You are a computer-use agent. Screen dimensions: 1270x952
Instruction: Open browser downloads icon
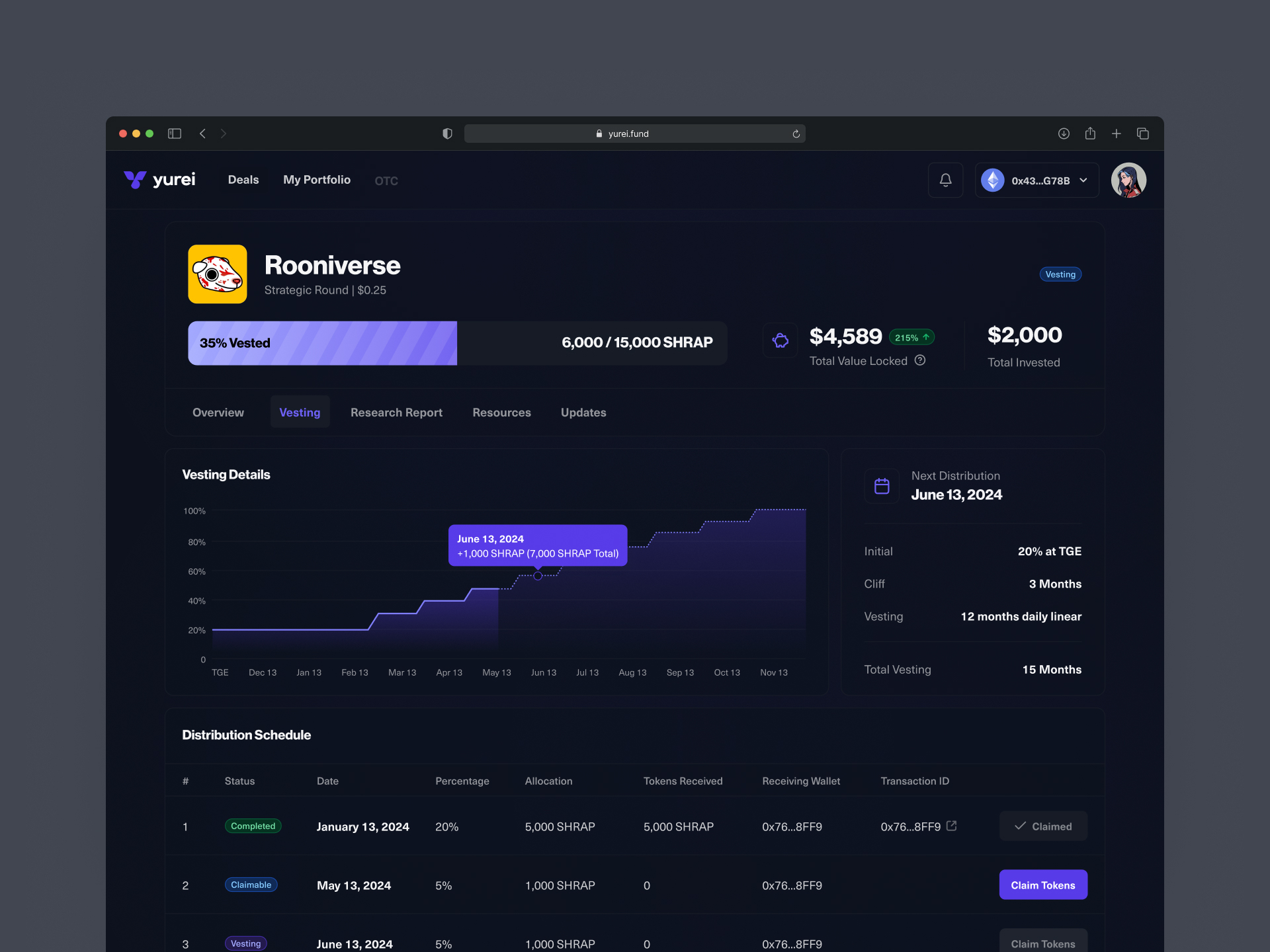tap(1064, 134)
